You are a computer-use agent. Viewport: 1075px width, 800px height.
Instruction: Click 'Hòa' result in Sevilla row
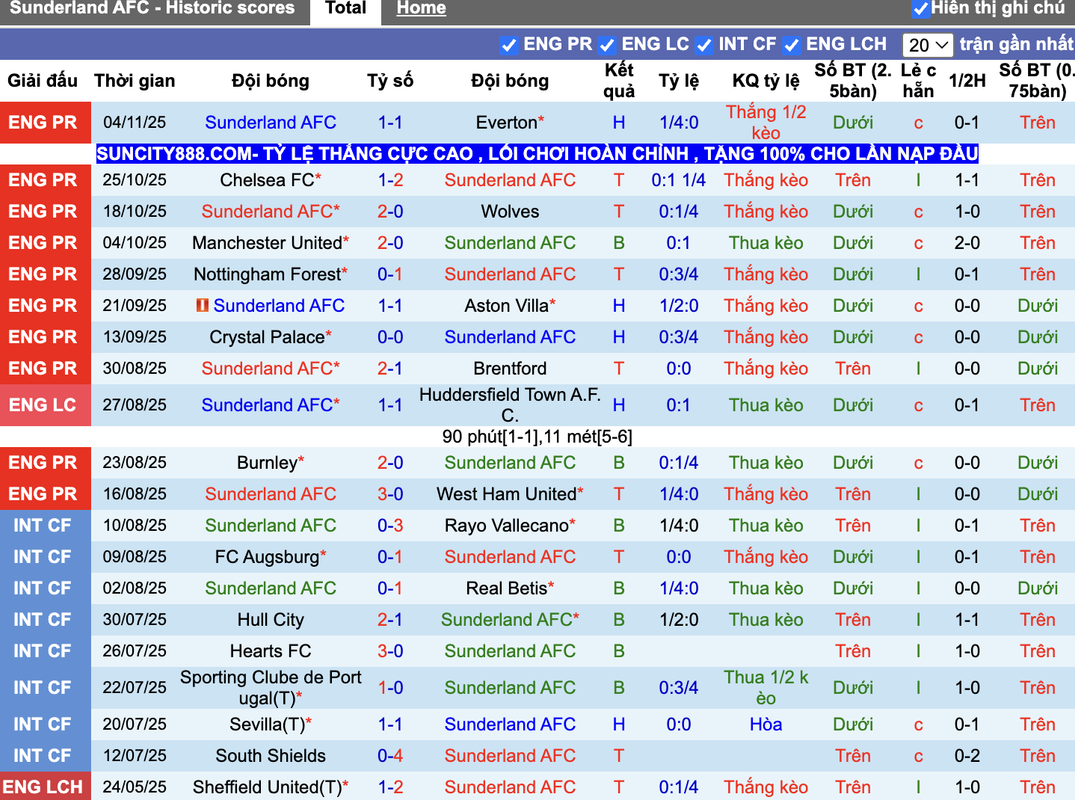point(766,725)
